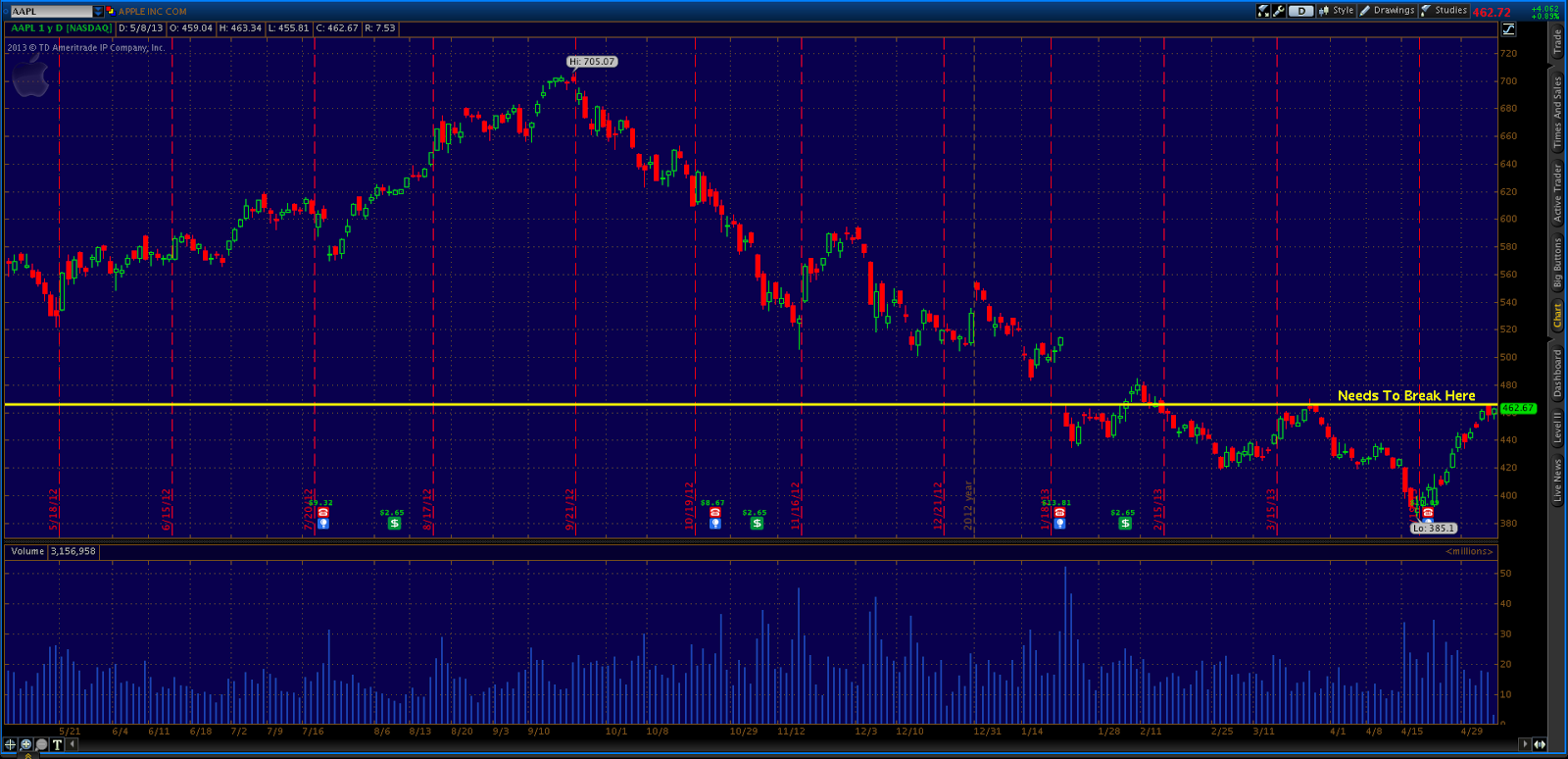Toggle the price axis scale icon
1568x759 pixels.
pyautogui.click(x=1508, y=29)
